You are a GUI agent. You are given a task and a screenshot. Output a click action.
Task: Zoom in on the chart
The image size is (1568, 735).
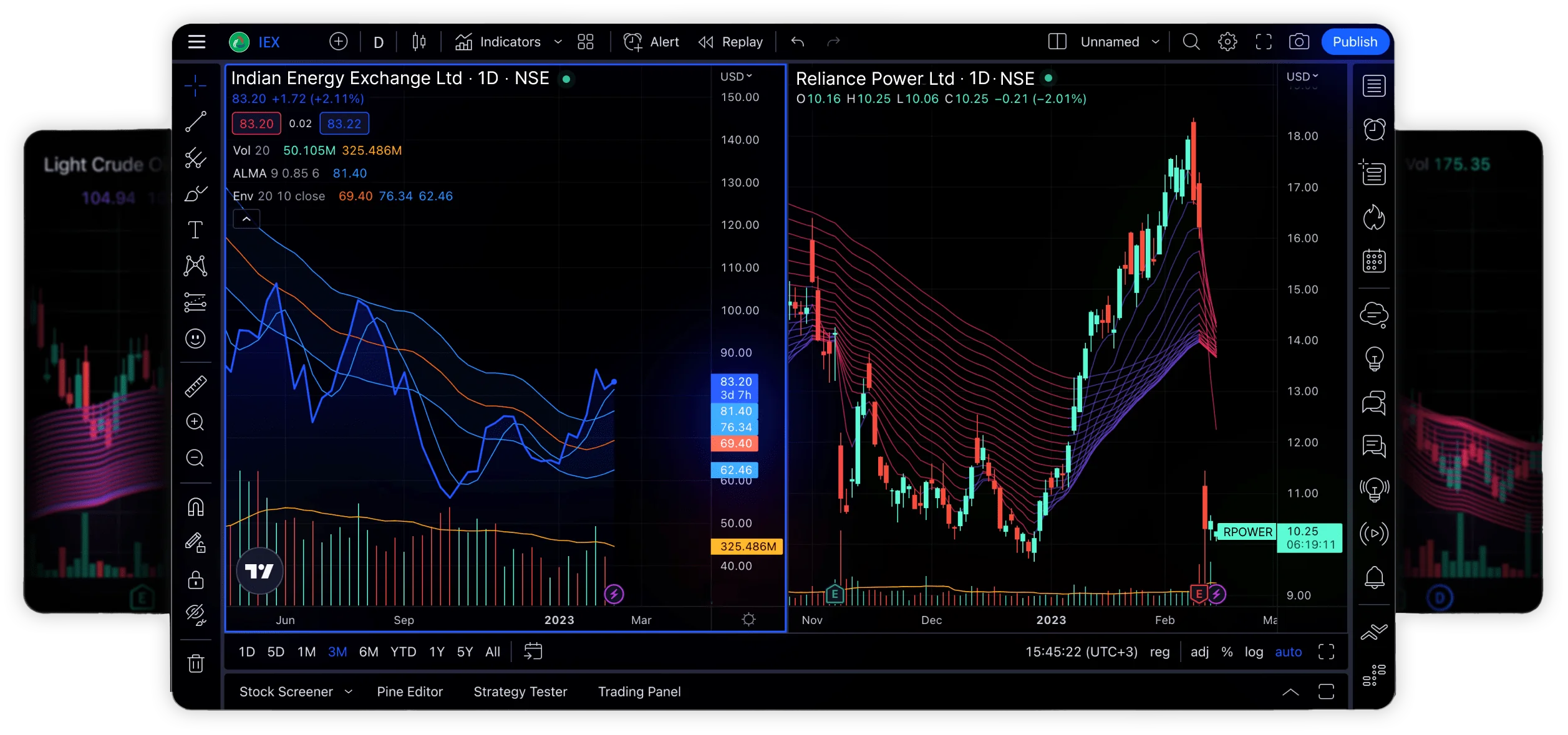pyautogui.click(x=195, y=422)
